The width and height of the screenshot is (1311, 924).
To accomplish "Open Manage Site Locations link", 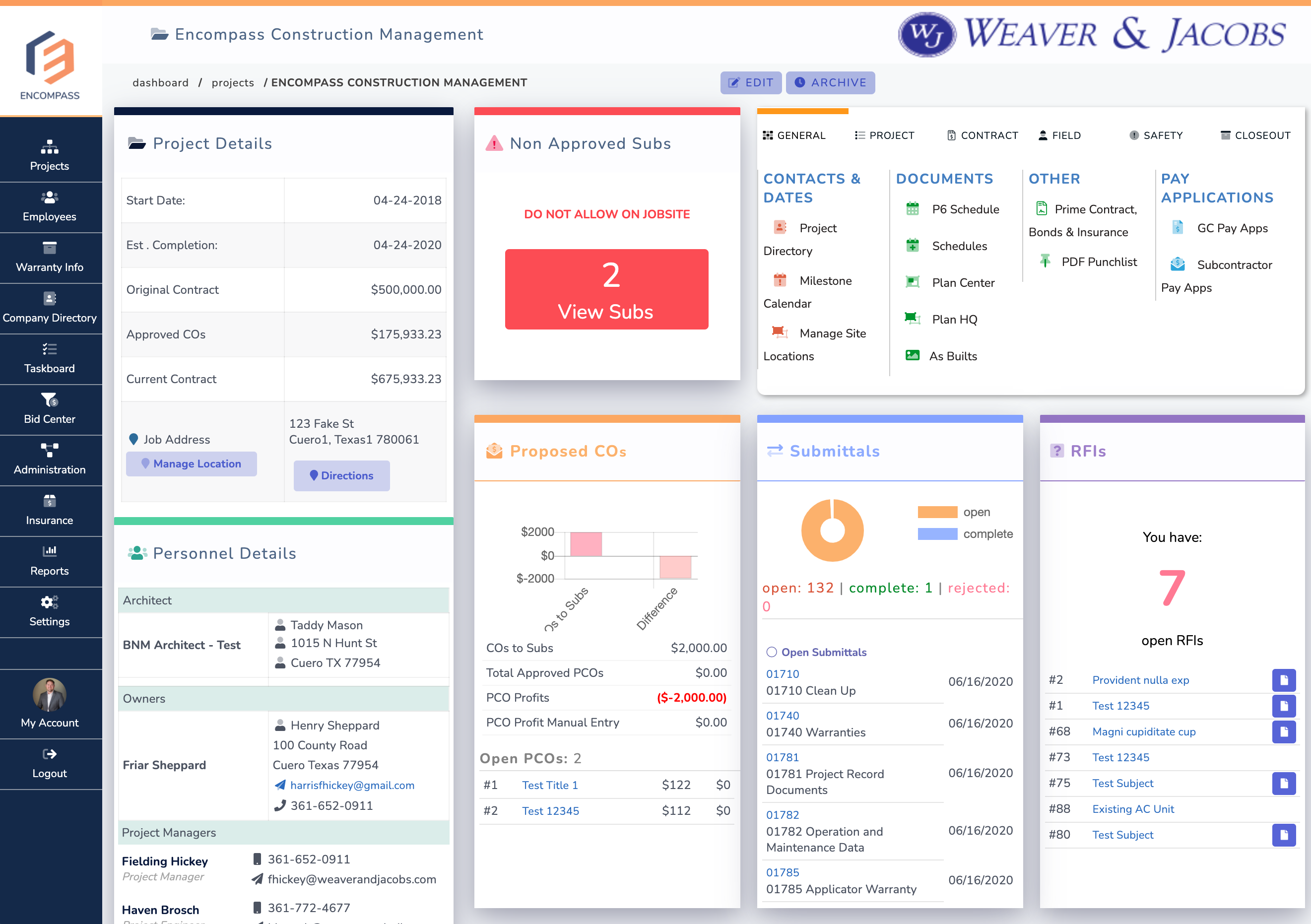I will click(815, 344).
